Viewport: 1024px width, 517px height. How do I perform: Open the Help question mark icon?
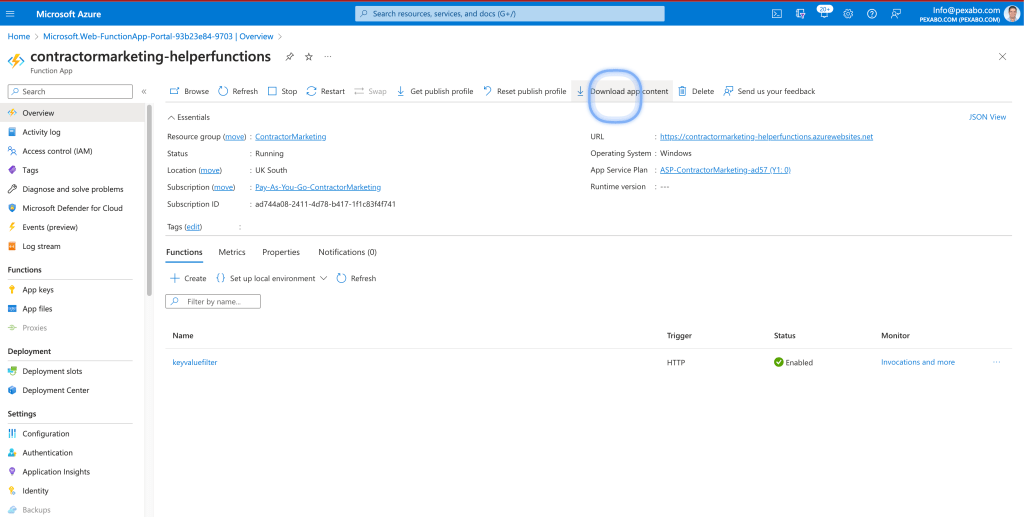pos(872,14)
